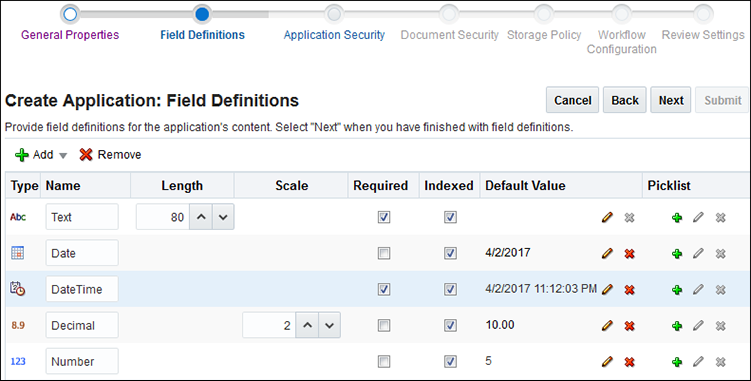Edit default value pencil in Number row
The height and width of the screenshot is (381, 751).
coord(607,362)
